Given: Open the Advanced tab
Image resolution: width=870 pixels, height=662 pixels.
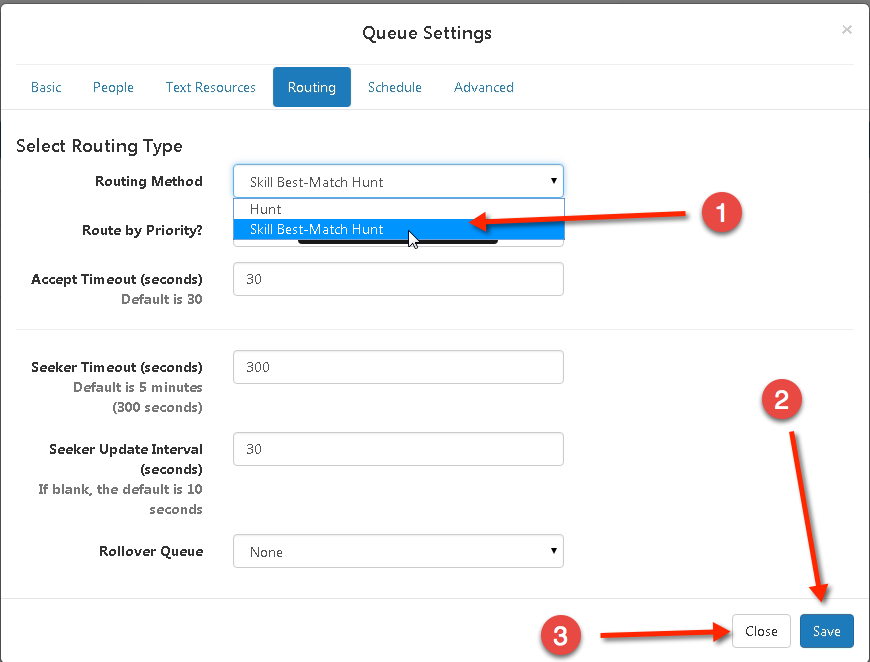Looking at the screenshot, I should (x=484, y=87).
